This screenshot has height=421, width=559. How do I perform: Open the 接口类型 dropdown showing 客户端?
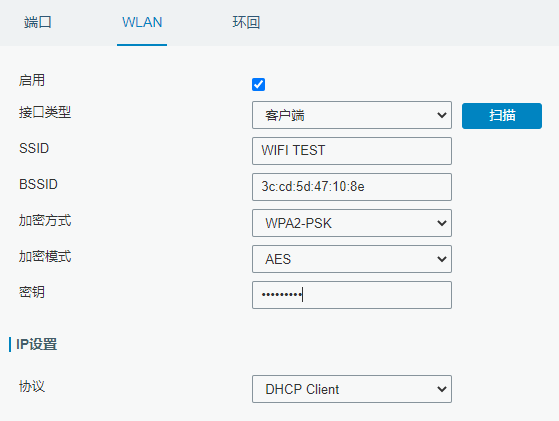point(352,115)
